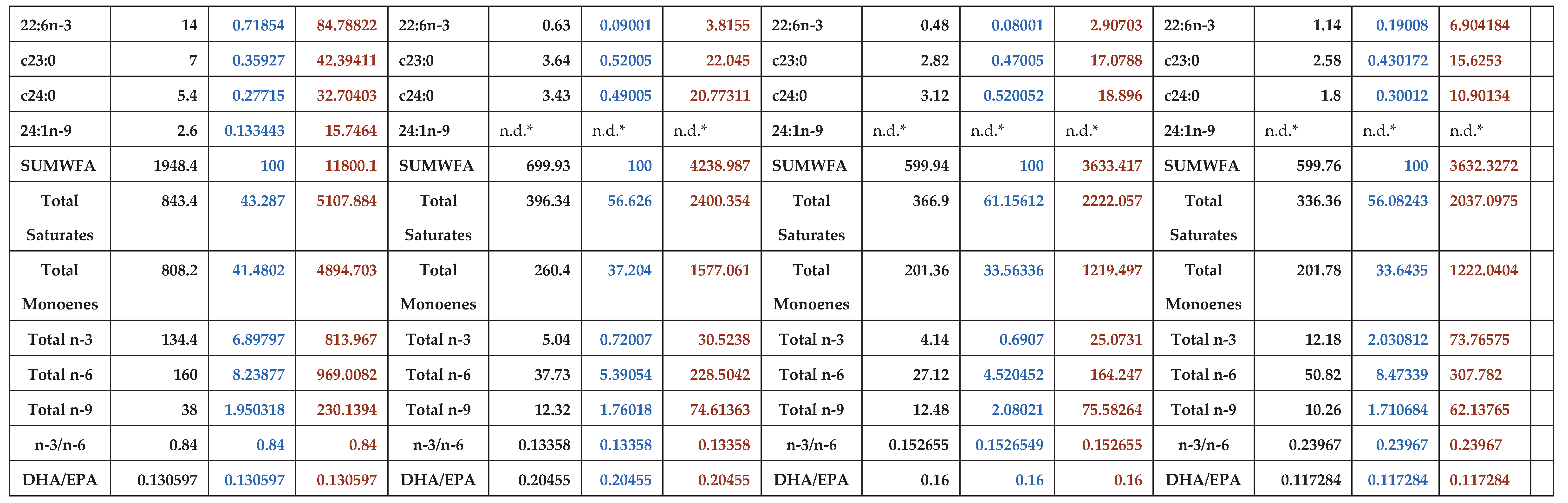The height and width of the screenshot is (503, 1568).
Task: Click the red value 4894.703
Action: click(x=346, y=270)
